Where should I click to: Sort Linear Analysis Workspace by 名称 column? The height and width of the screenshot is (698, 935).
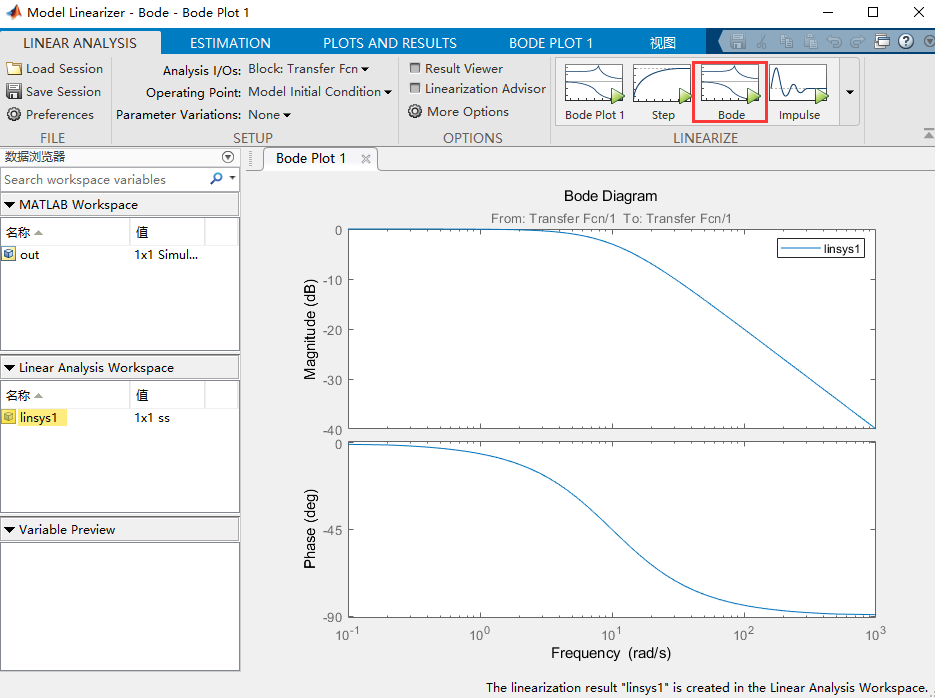[65, 395]
